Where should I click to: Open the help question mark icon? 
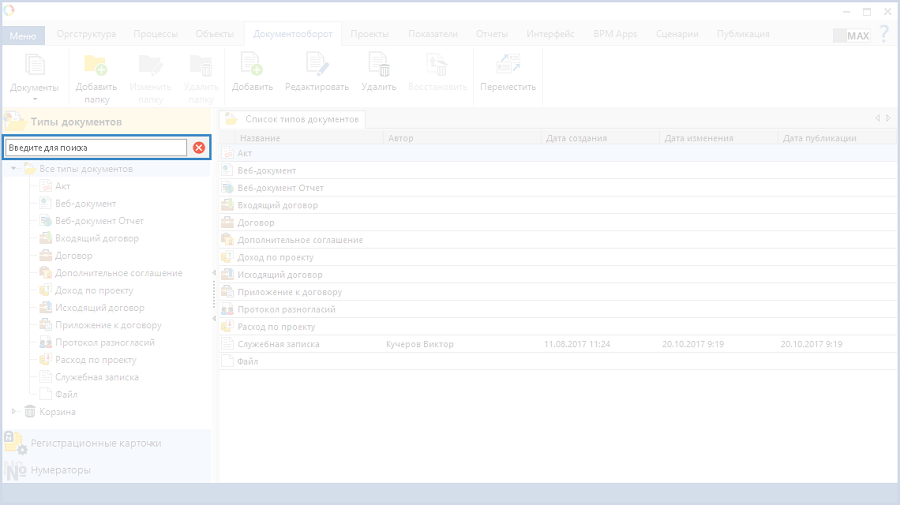pos(884,34)
